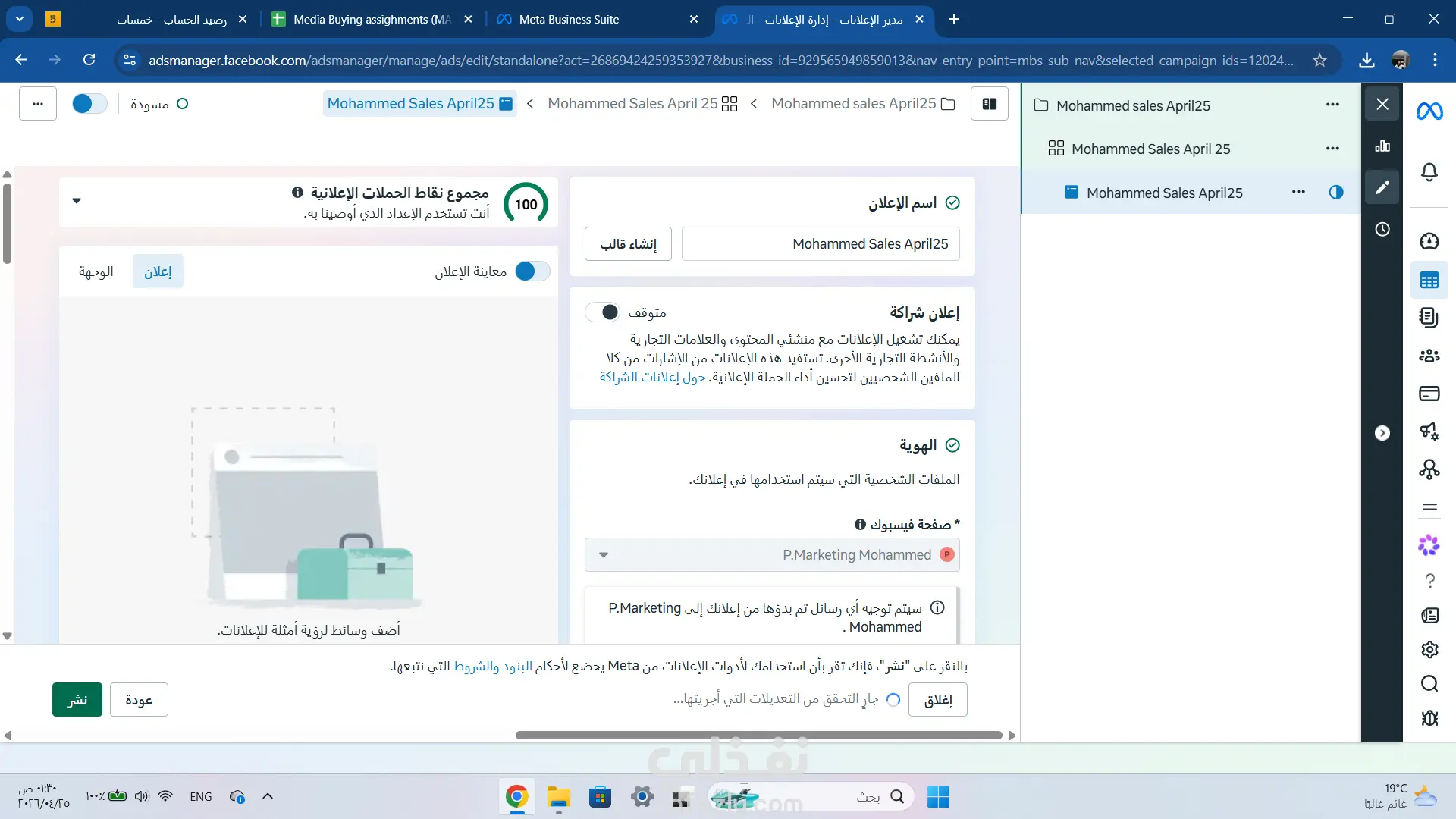Open the Billing card icon

coord(1429,394)
